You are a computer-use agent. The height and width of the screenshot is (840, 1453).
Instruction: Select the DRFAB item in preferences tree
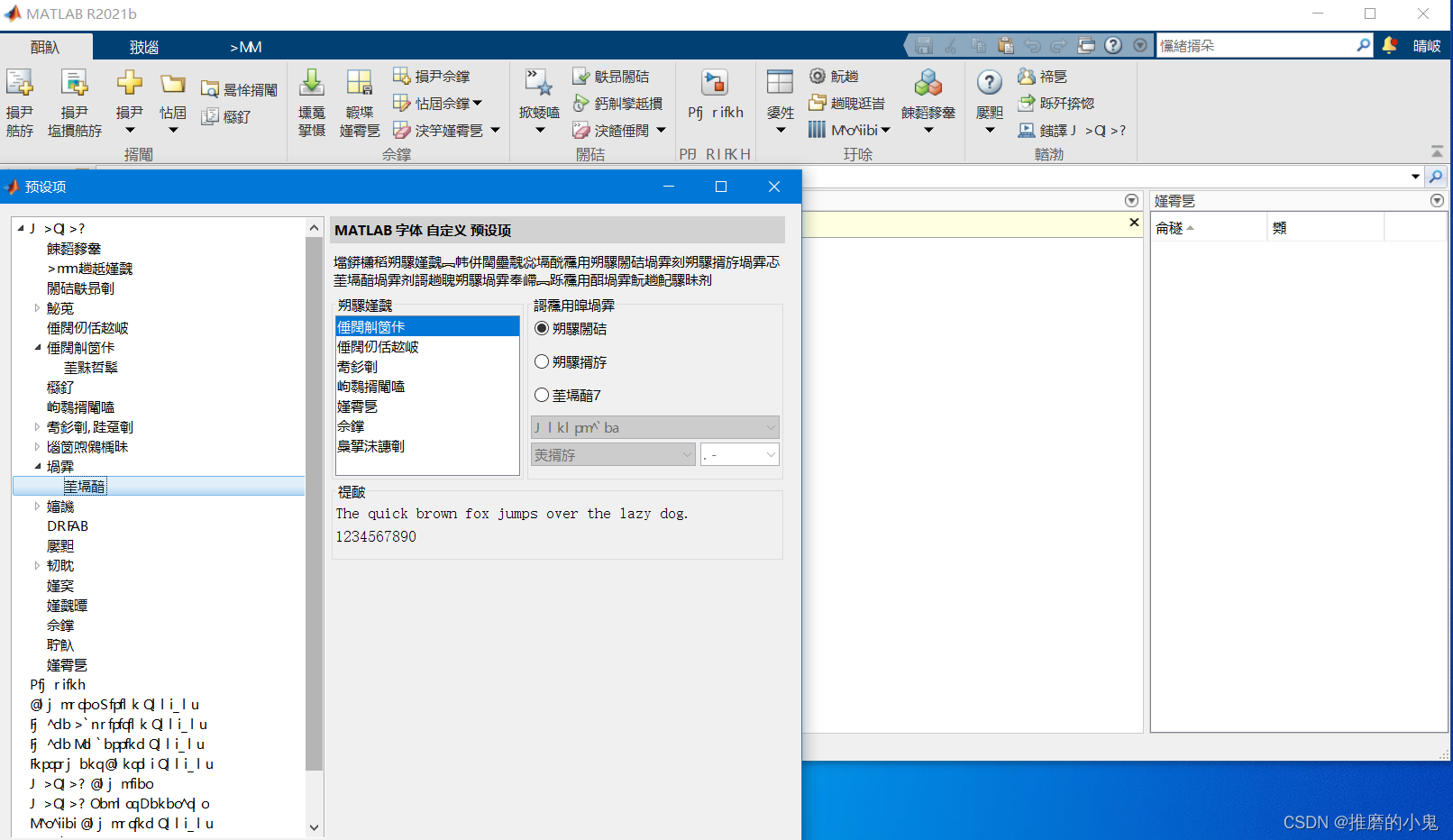click(68, 526)
